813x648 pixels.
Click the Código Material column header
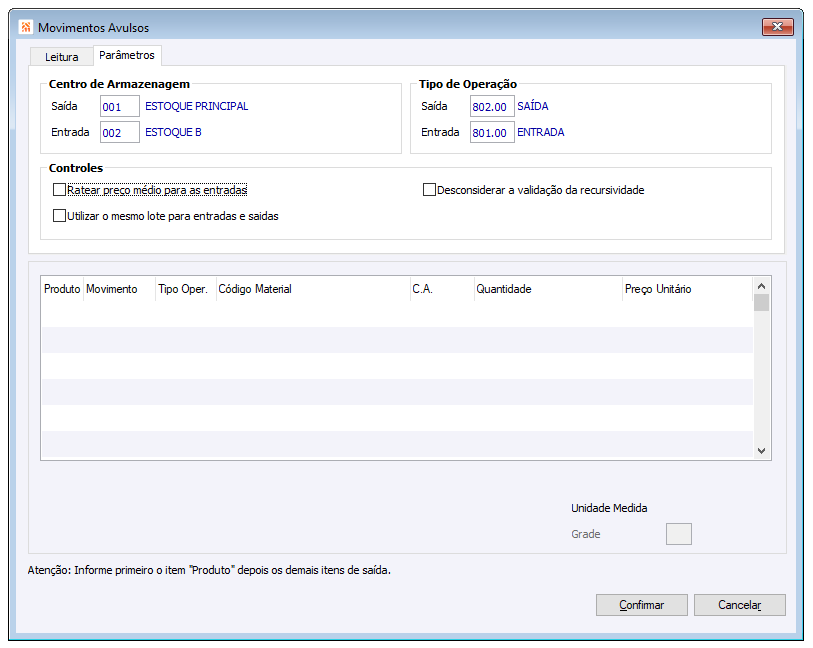click(313, 289)
